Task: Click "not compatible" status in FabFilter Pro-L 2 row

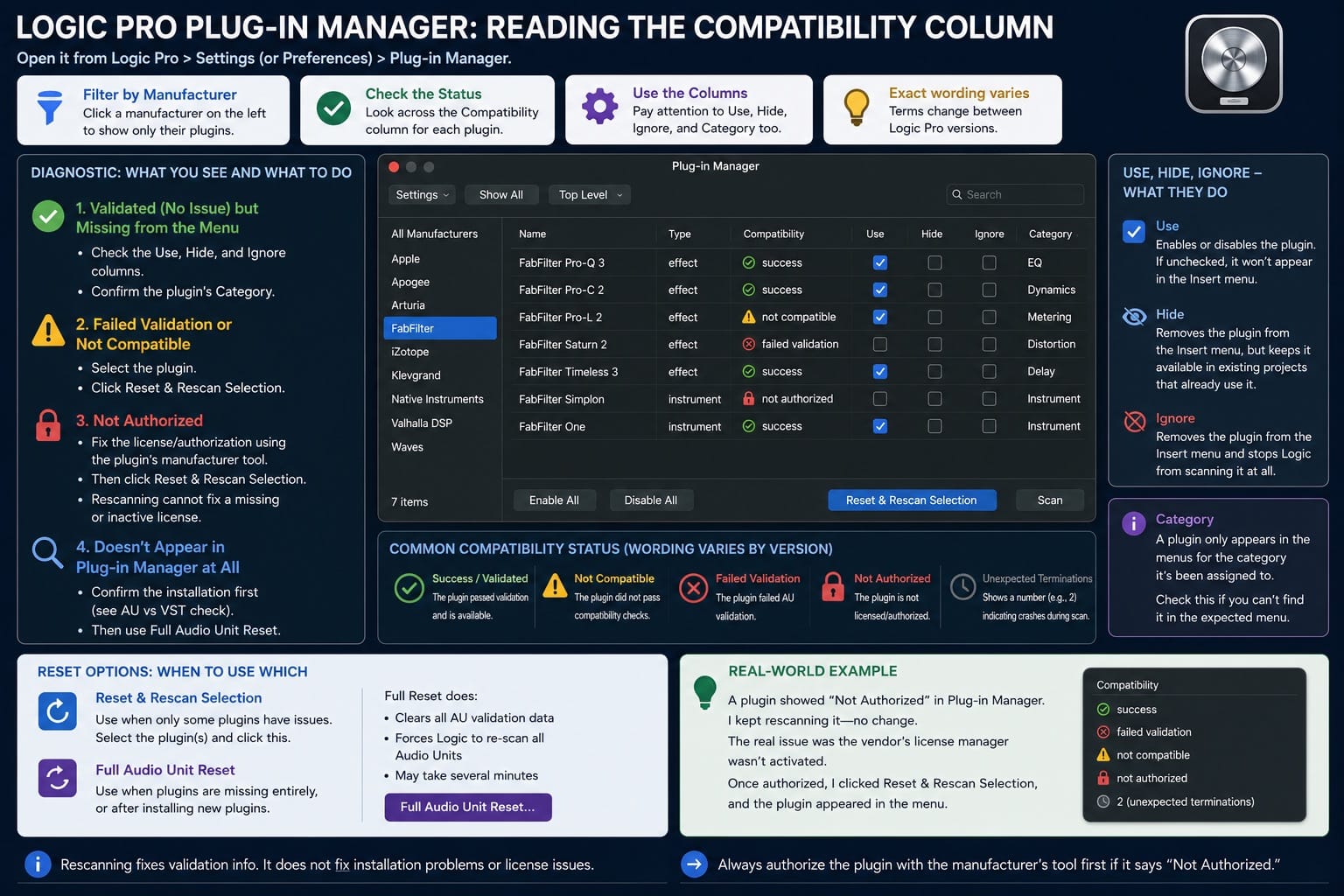Action: coord(799,317)
